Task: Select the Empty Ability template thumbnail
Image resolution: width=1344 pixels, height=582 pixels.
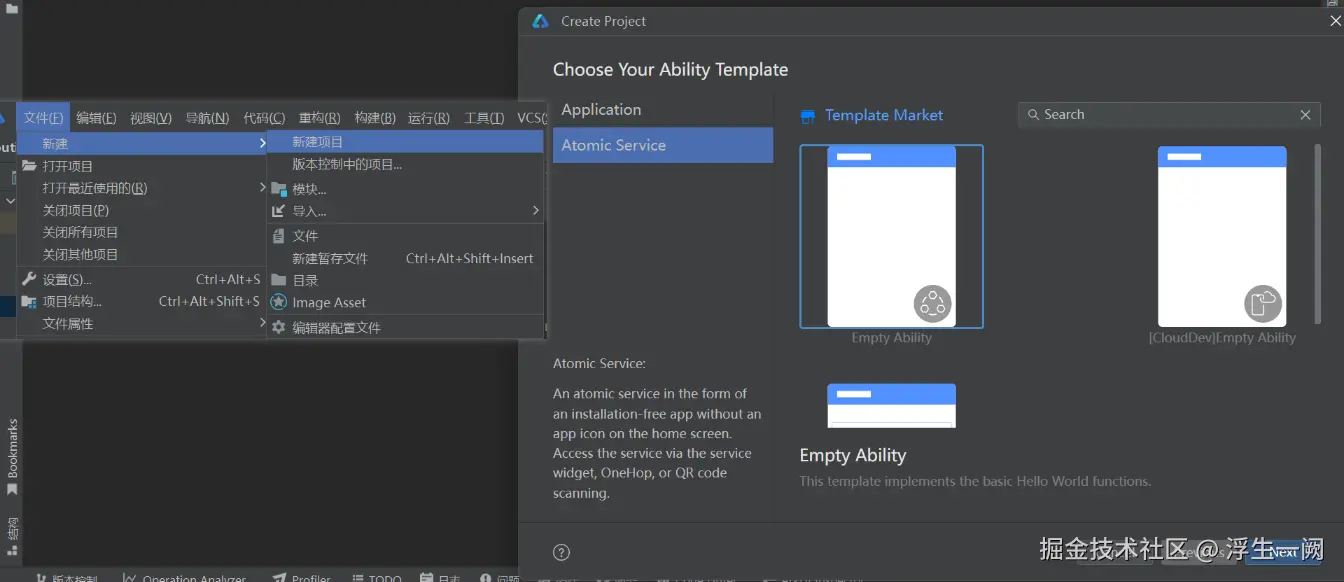Action: pos(891,236)
